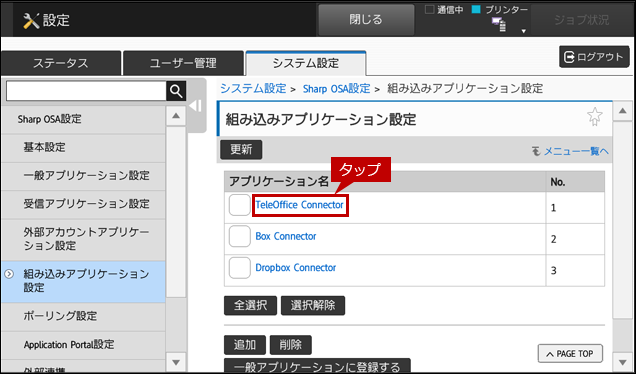This screenshot has height=374, width=636.
Task: Select Application Portal設定 in the sidebar
Action: click(83, 344)
